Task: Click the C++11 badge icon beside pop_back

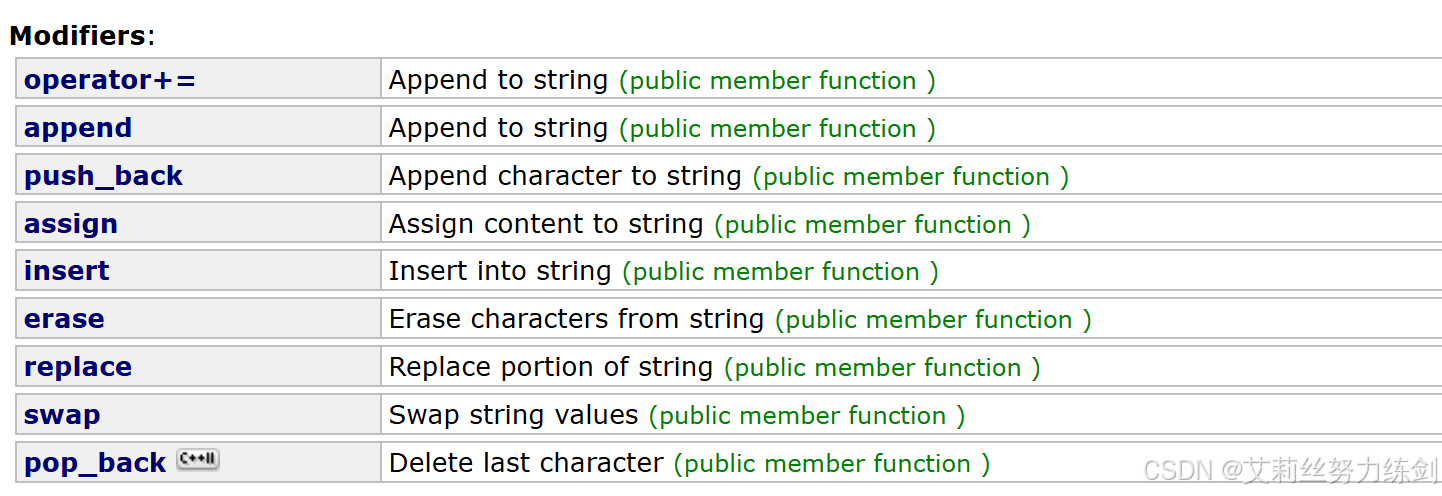Action: (198, 459)
